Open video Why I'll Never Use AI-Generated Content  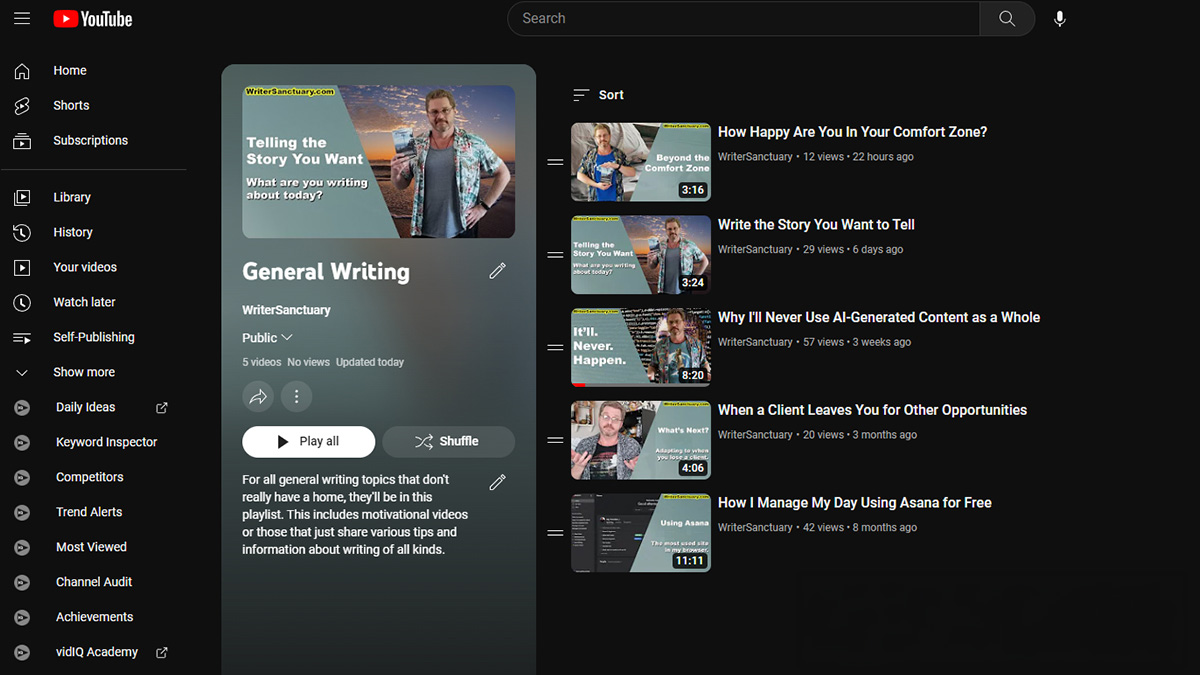[x=879, y=317]
